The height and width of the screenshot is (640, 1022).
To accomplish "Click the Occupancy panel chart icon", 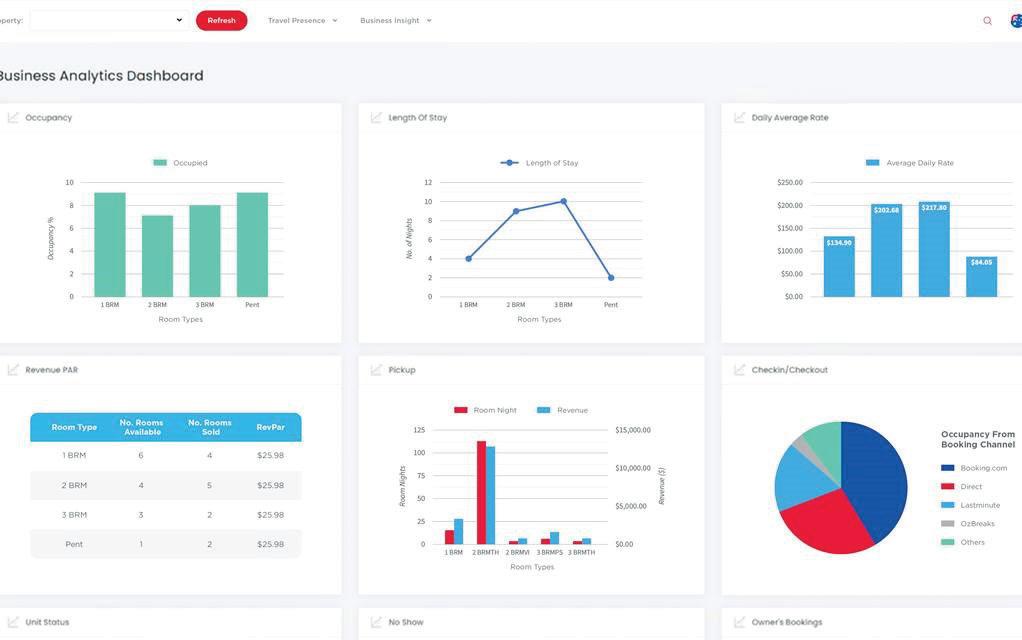I will 13,117.
